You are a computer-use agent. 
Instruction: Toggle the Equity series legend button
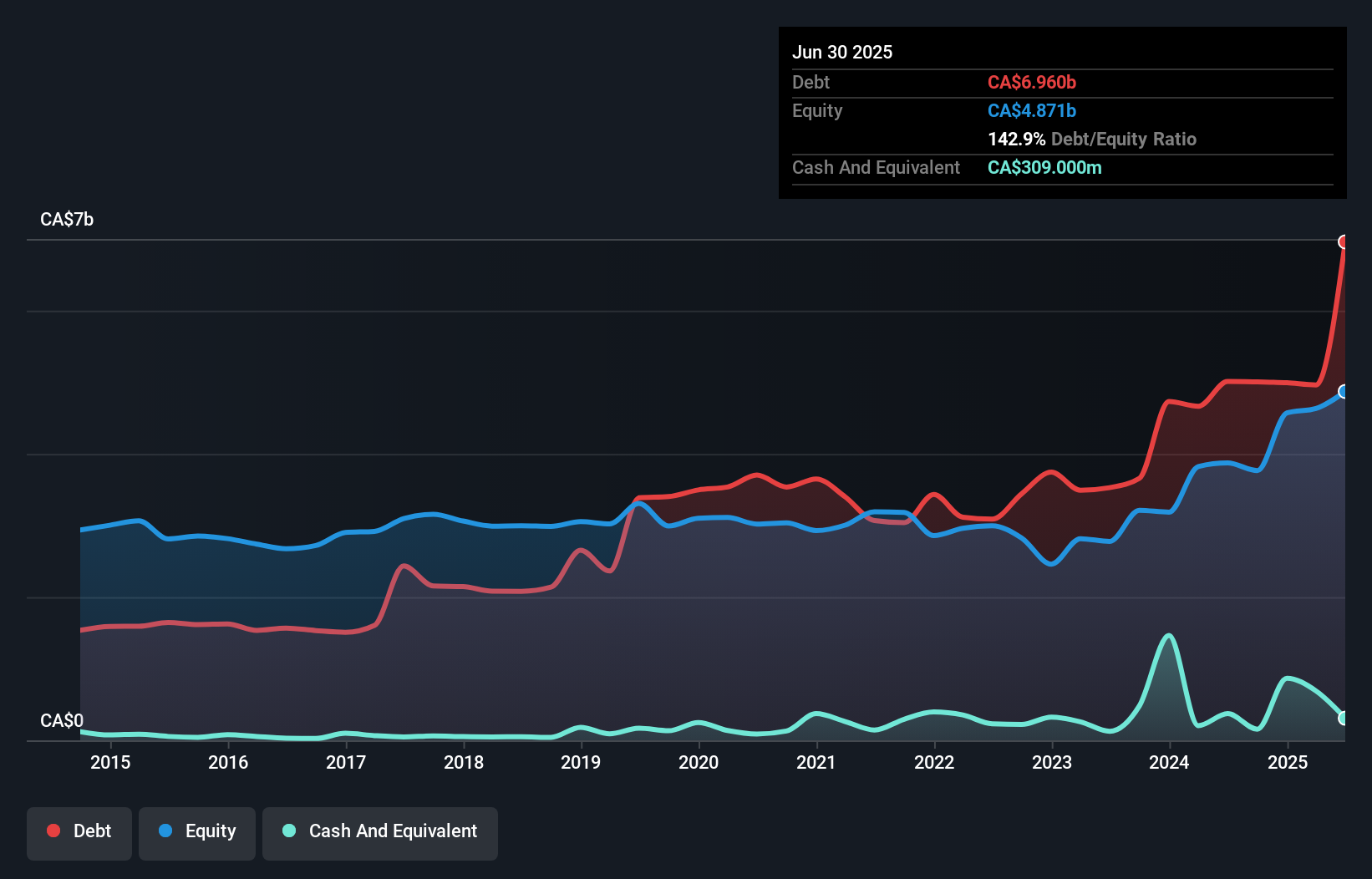pos(197,832)
